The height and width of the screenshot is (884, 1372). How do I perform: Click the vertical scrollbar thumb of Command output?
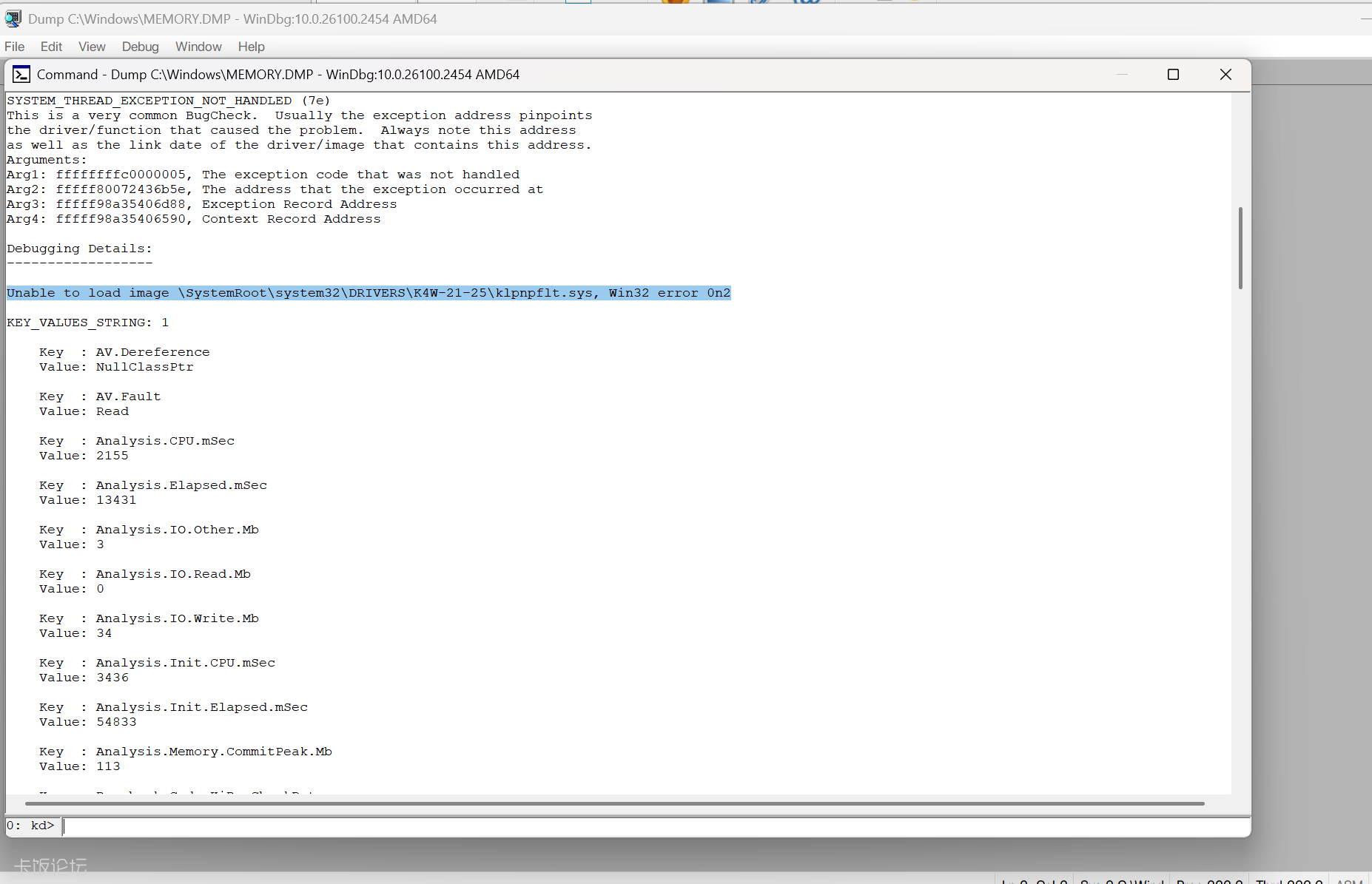point(1240,248)
